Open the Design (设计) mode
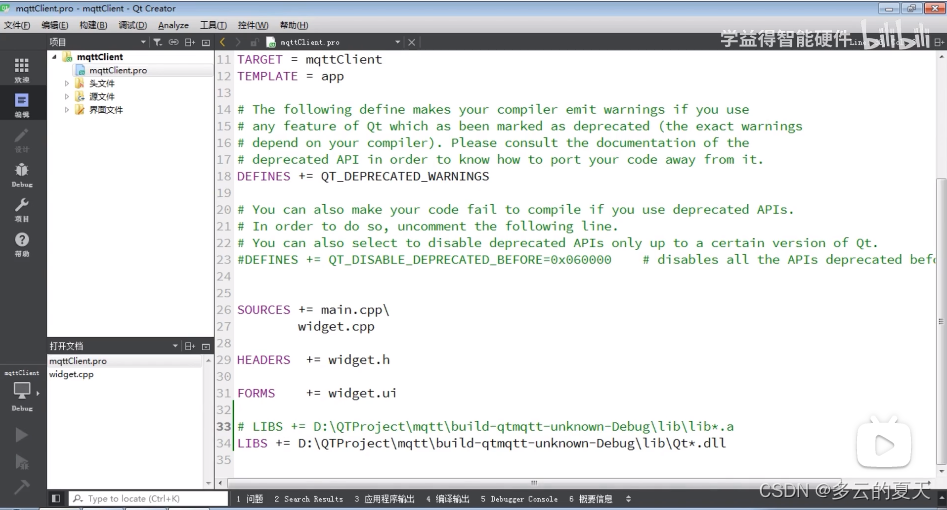This screenshot has height=510, width=947. [22, 140]
